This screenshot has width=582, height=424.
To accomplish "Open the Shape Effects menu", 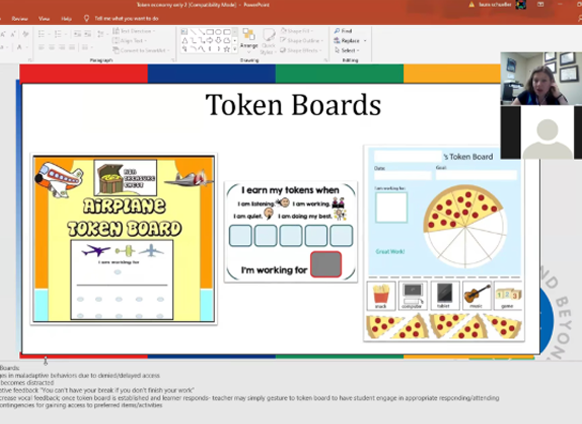I will [301, 50].
